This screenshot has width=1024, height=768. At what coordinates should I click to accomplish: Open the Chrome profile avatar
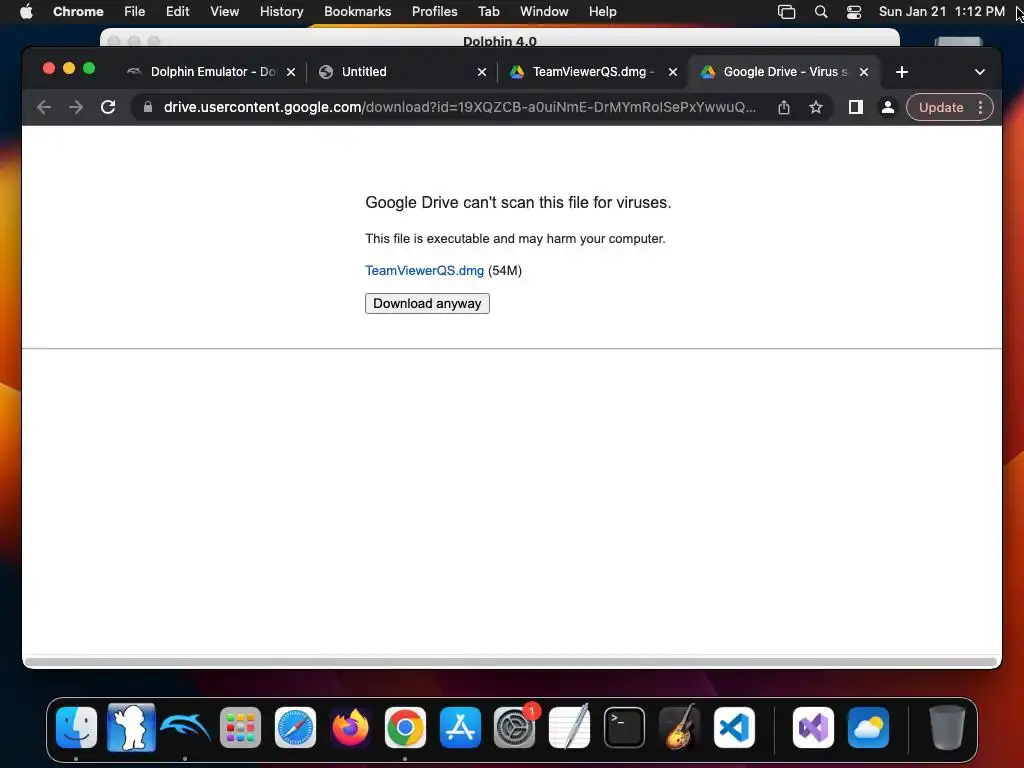click(888, 107)
